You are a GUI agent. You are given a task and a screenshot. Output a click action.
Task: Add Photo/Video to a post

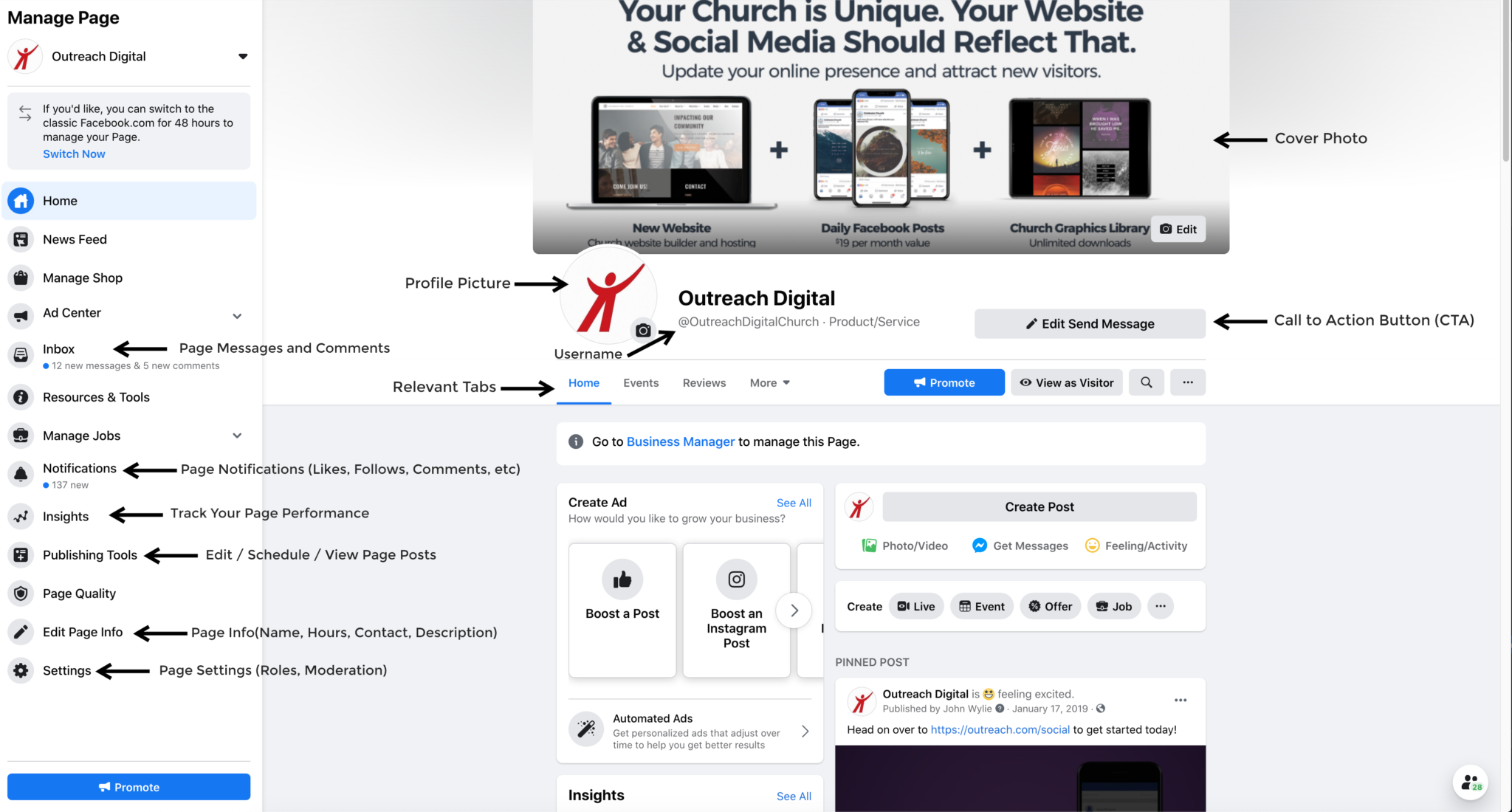click(x=904, y=546)
